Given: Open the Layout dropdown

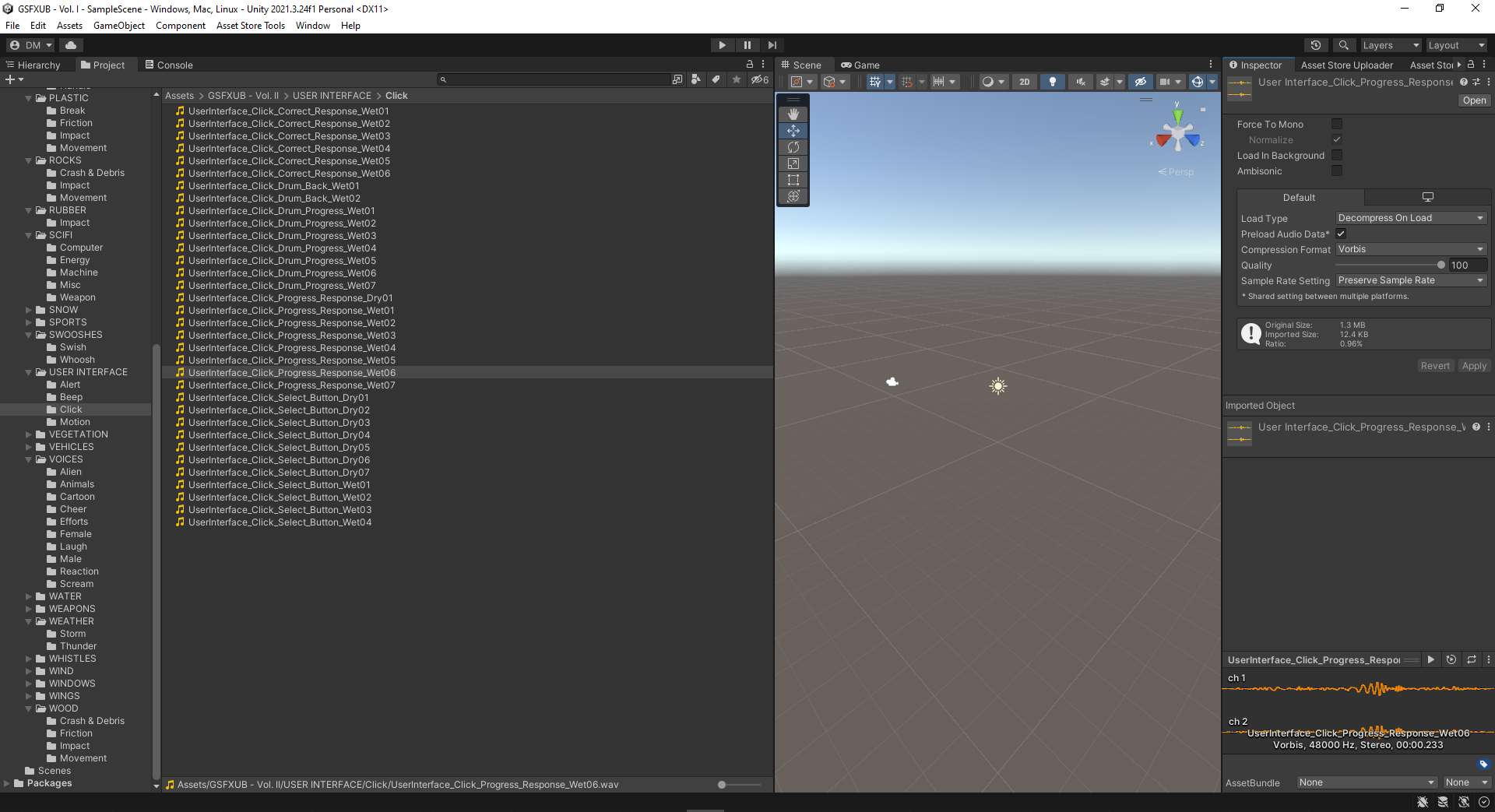Looking at the screenshot, I should click(1456, 45).
